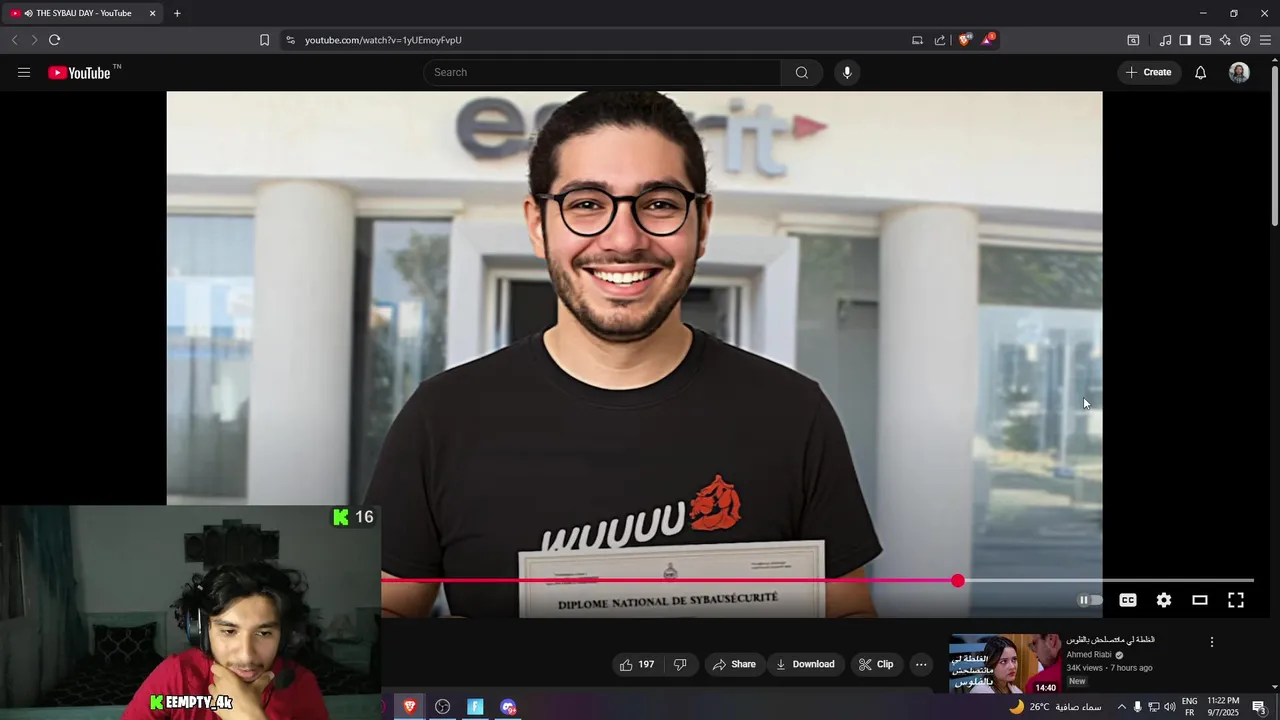Screen dimensions: 1280x720
Task: Open the volume control in tray
Action: pos(1169,707)
